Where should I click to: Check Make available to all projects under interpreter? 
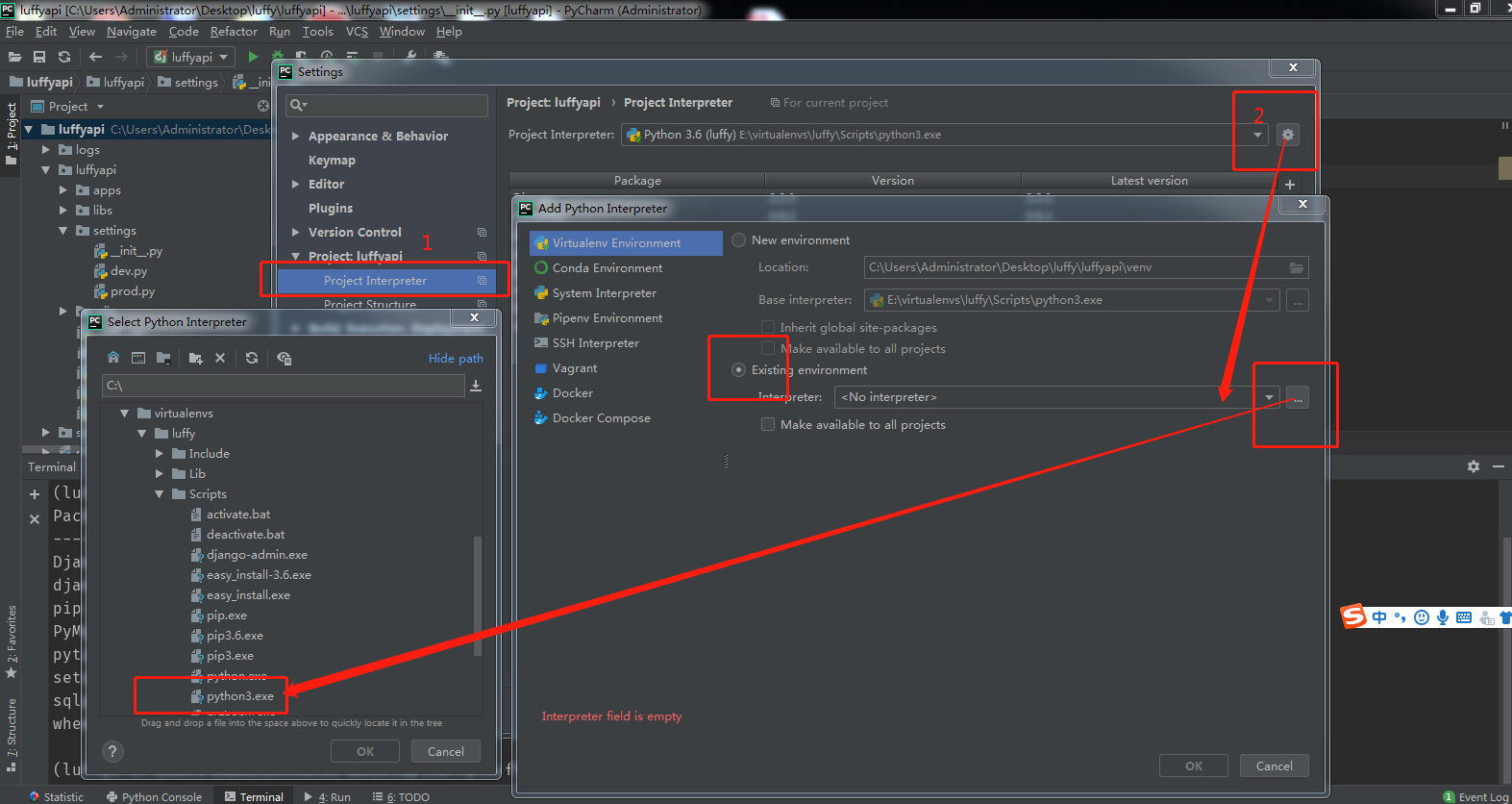(x=768, y=424)
